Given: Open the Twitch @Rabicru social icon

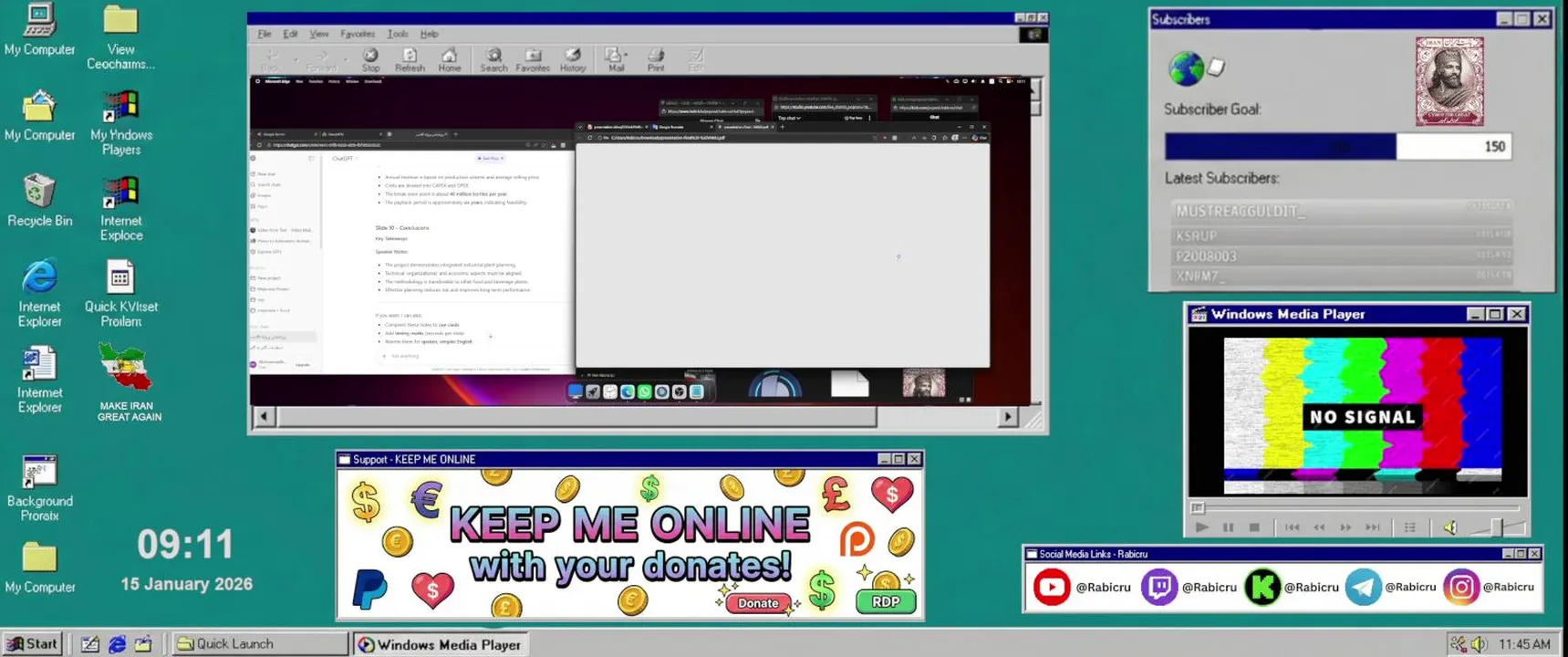Looking at the screenshot, I should (1159, 587).
